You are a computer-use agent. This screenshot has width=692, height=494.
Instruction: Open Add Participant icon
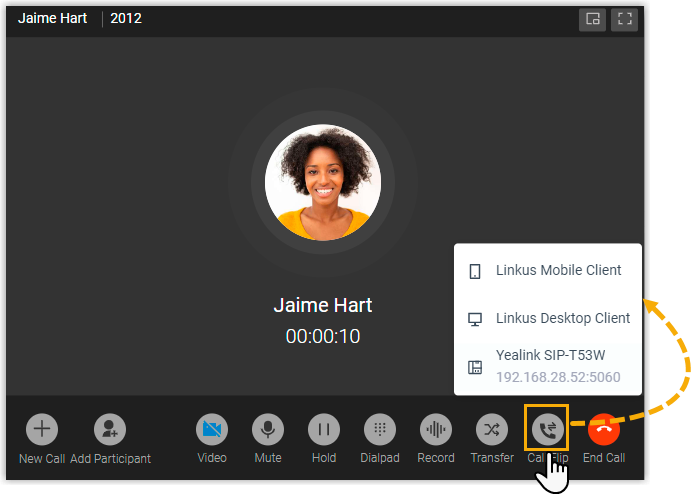click(110, 429)
